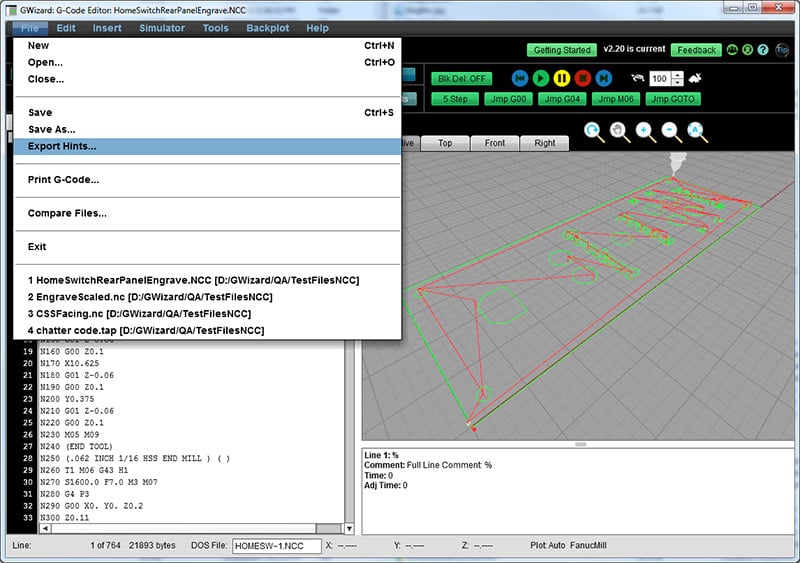Open the Help menu
Image resolution: width=800 pixels, height=563 pixels.
click(x=317, y=28)
